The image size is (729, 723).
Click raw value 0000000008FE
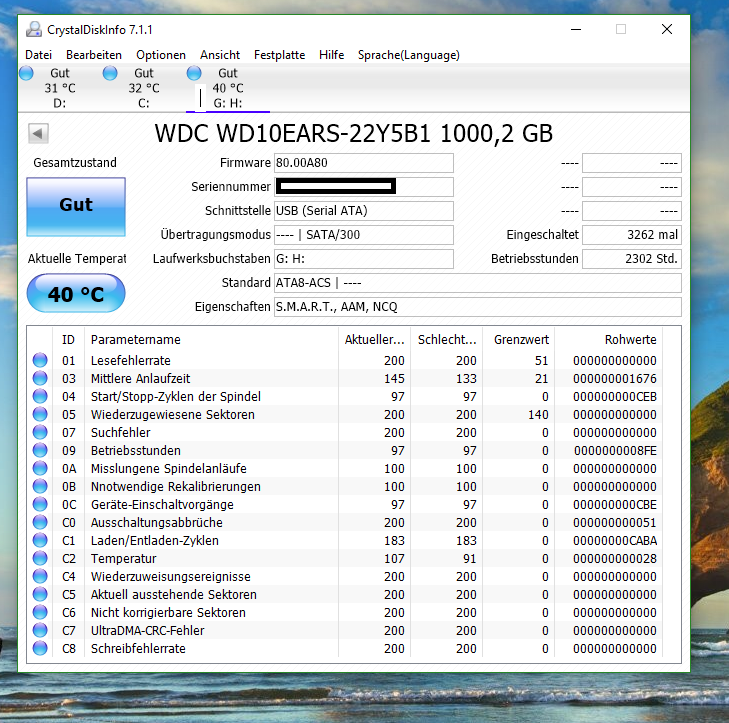[x=615, y=451]
